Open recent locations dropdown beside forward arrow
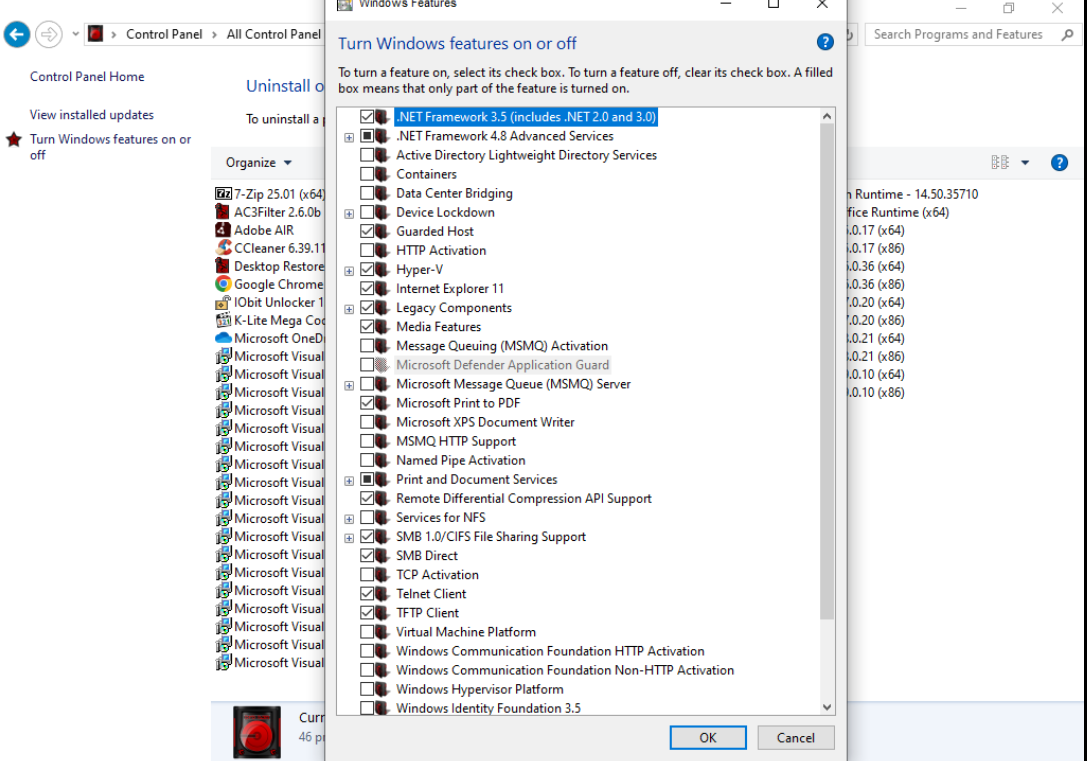Image resolution: width=1087 pixels, height=761 pixels. pos(76,34)
